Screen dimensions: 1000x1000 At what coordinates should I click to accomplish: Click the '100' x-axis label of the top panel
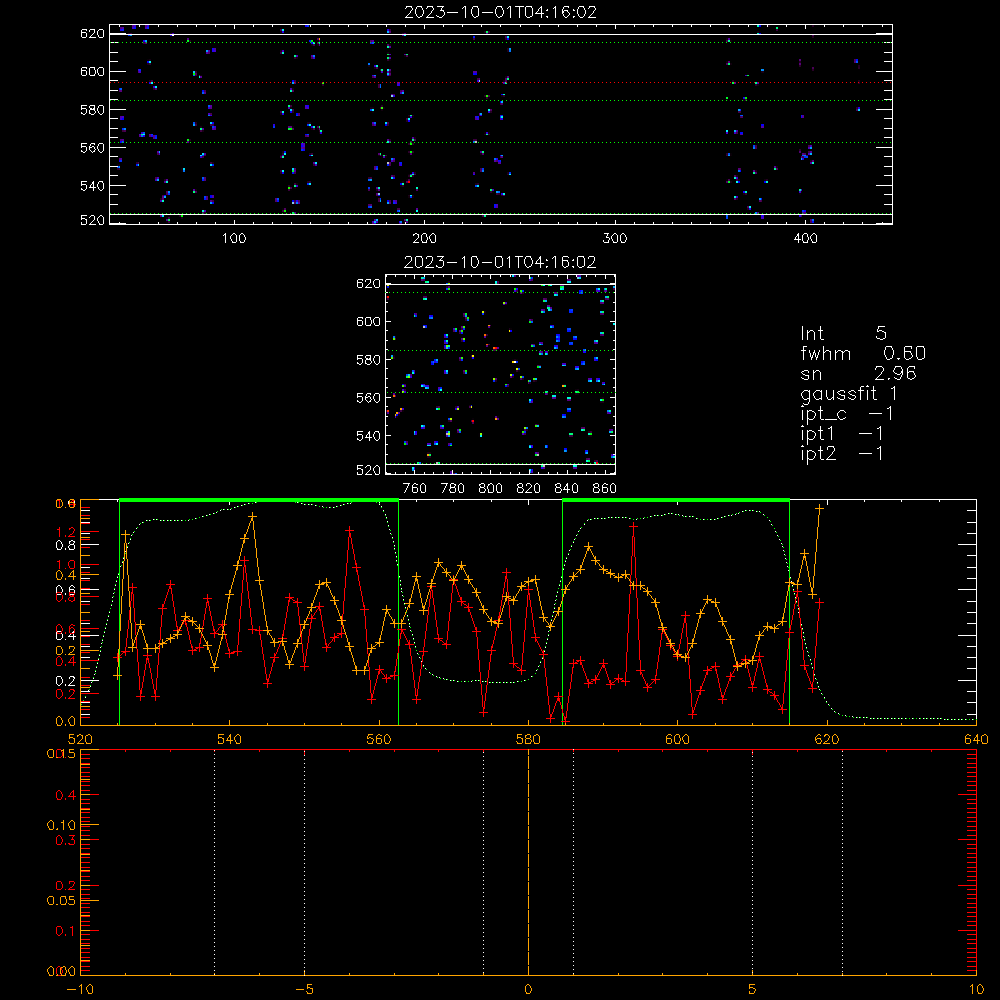pos(234,239)
